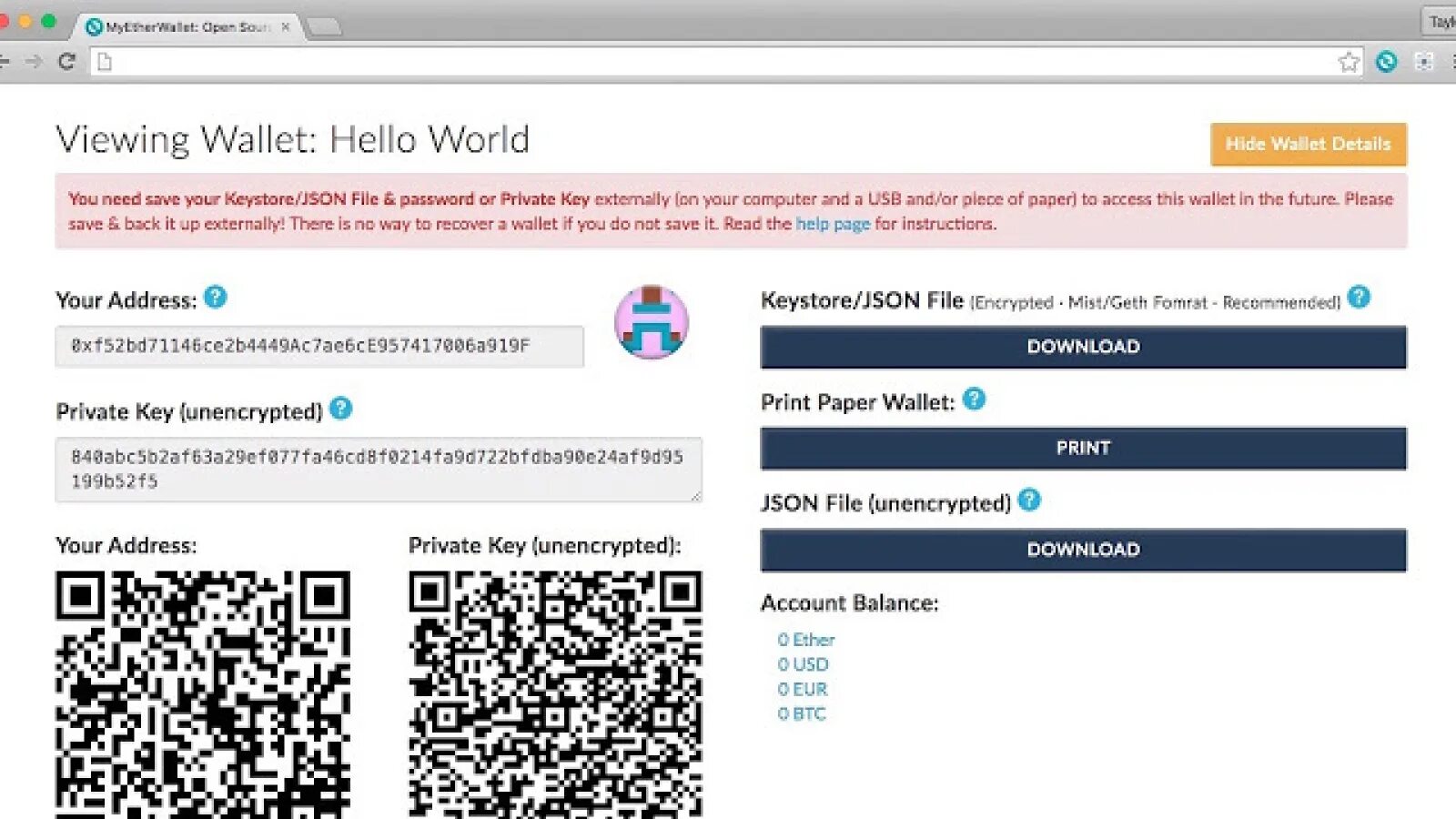Screen dimensions: 1456x819
Task: Click the help icon beside Private Key (unencrypted)
Action: pos(341,409)
